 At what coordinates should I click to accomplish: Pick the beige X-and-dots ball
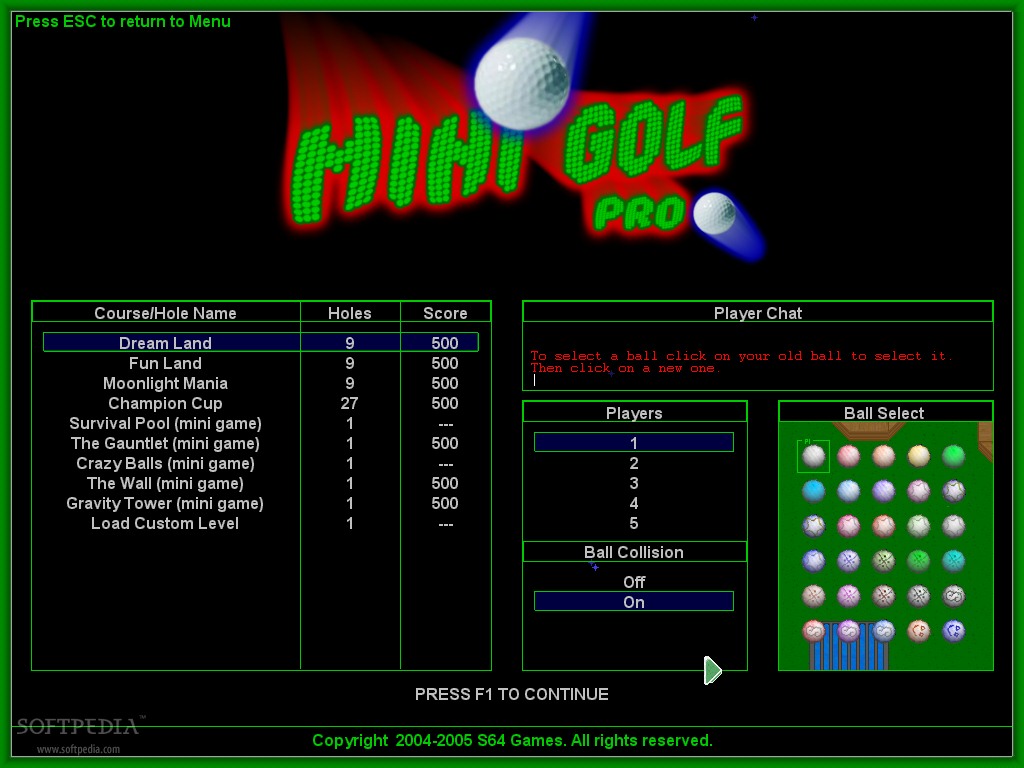tap(814, 596)
